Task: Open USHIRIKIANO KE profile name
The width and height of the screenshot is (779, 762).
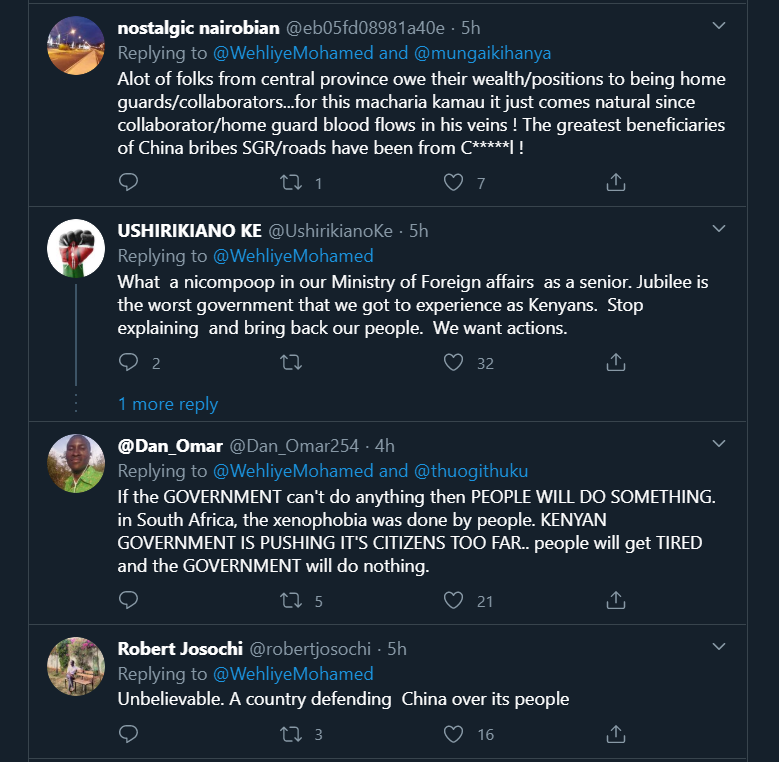Action: 190,231
